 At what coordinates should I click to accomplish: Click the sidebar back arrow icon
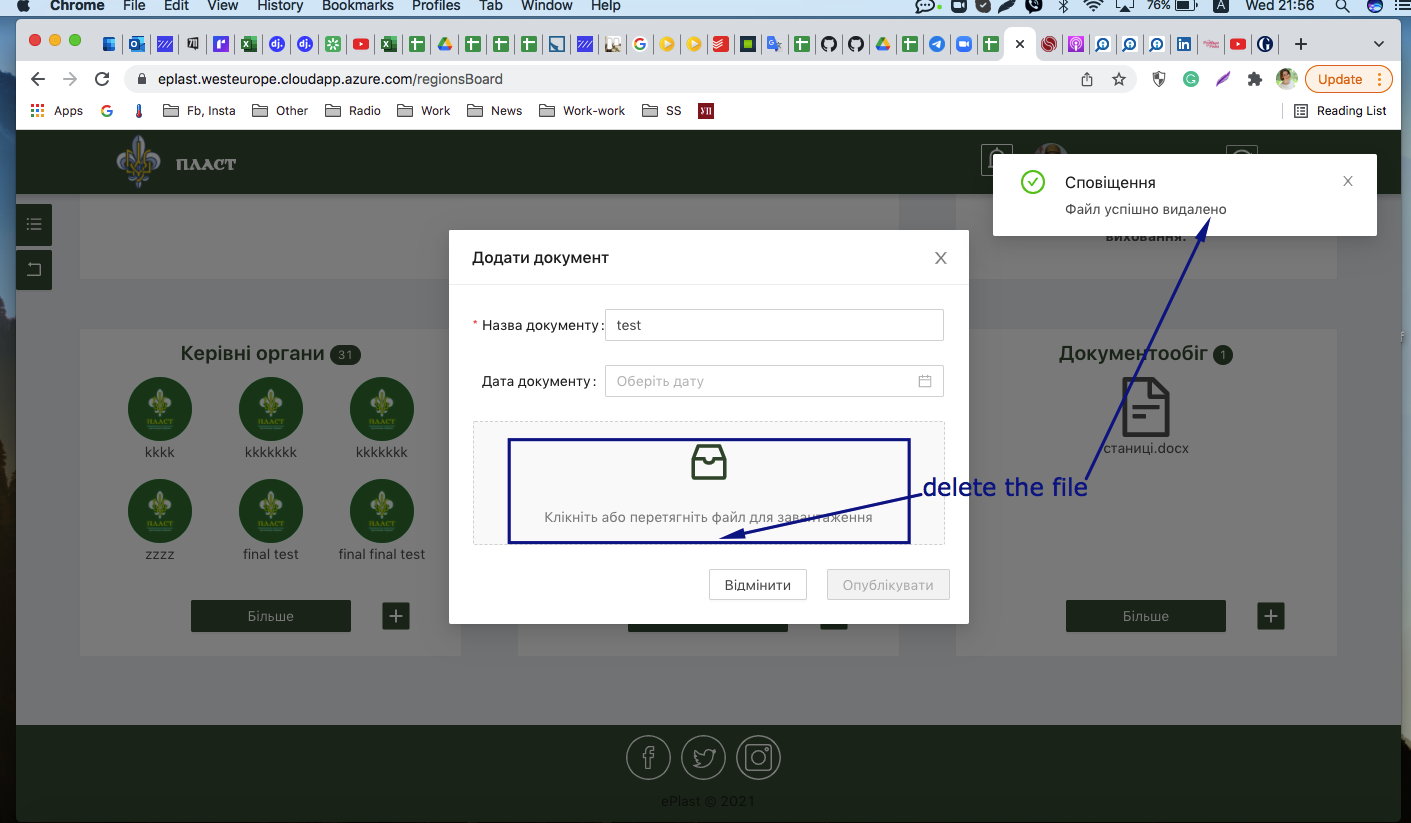pyautogui.click(x=34, y=269)
